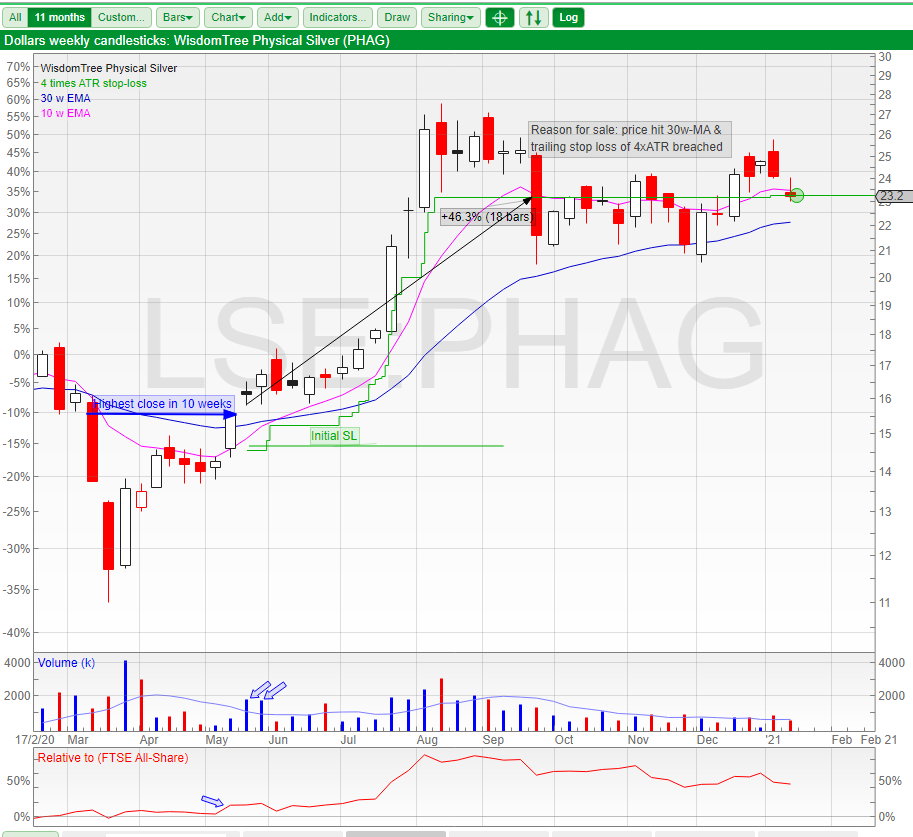Open the Custom... date range dialog

click(x=121, y=17)
